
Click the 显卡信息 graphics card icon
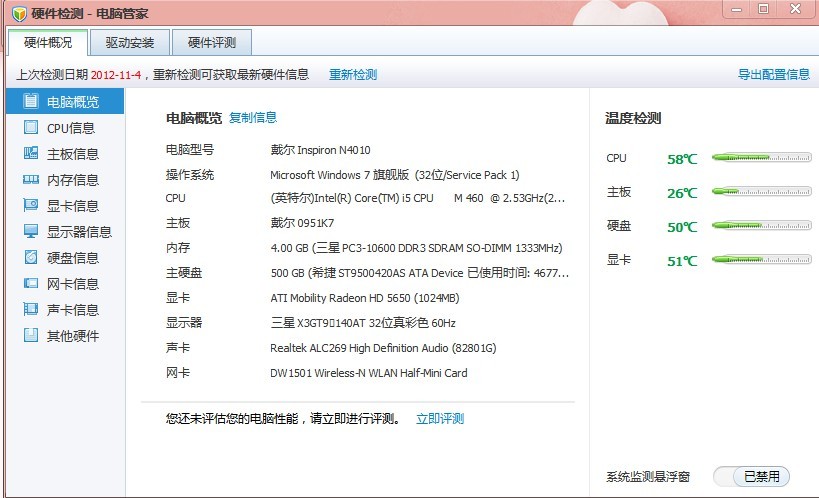tap(31, 205)
